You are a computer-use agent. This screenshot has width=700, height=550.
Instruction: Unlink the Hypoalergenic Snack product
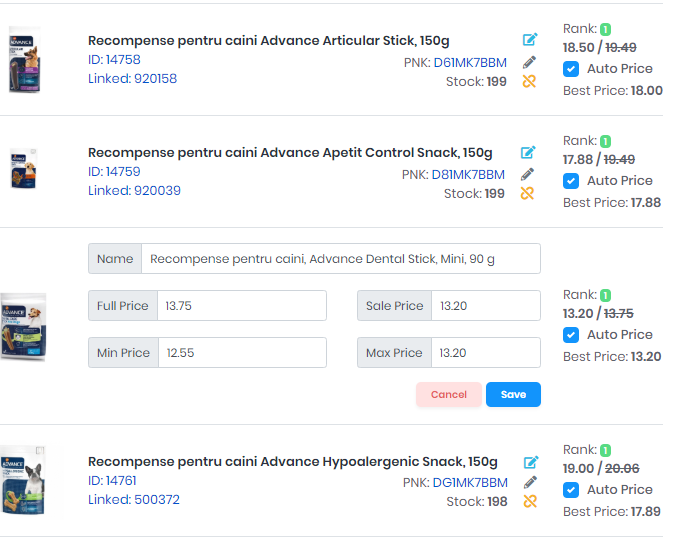click(x=530, y=501)
